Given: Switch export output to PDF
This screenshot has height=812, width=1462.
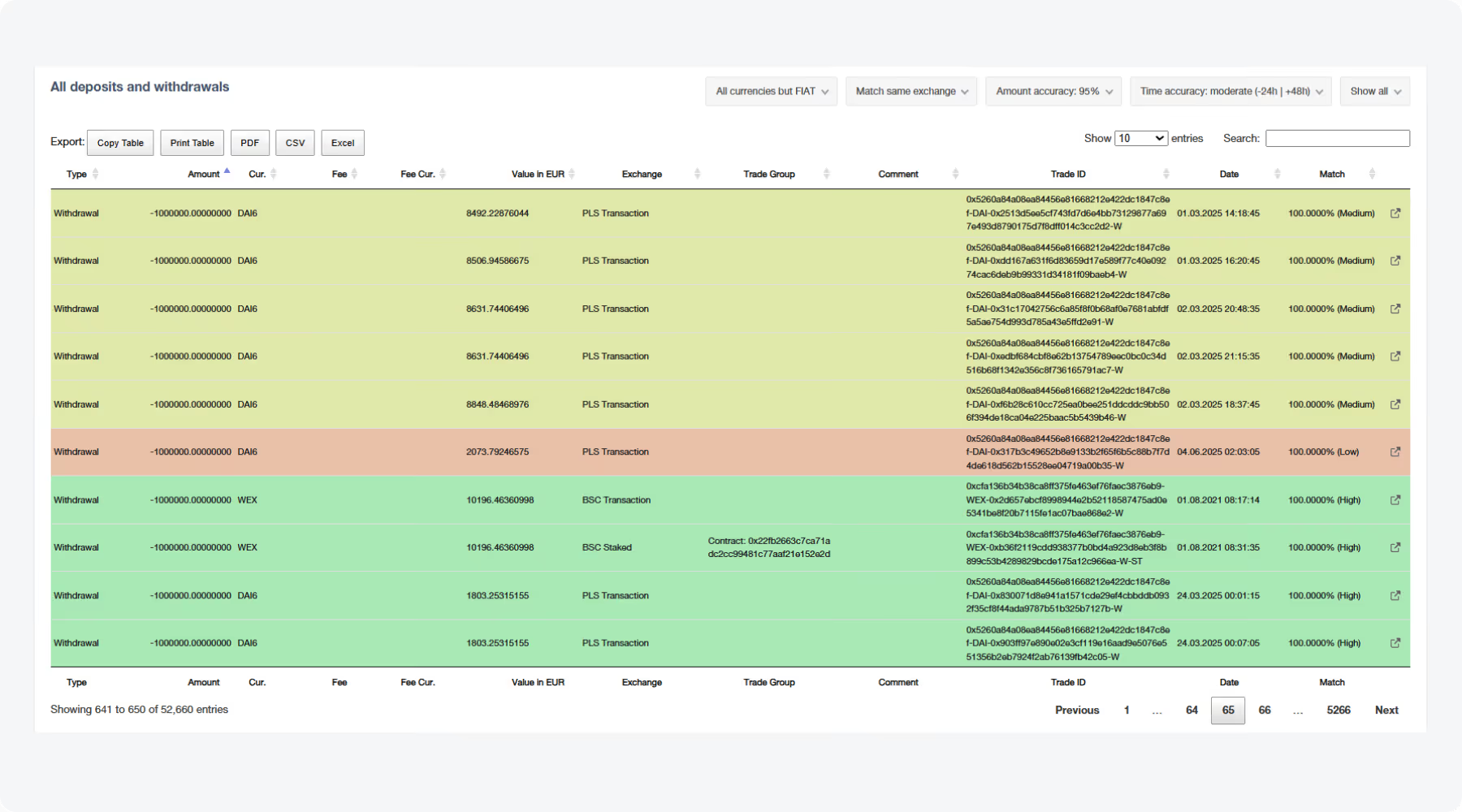Looking at the screenshot, I should (x=250, y=142).
